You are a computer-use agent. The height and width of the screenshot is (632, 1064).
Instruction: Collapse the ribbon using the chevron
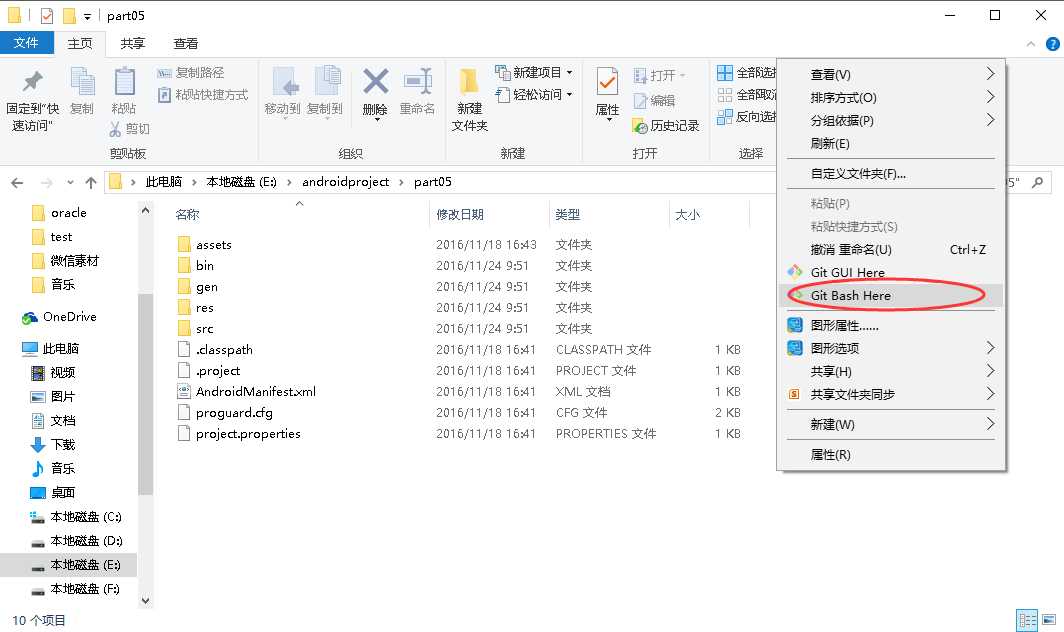point(1031,44)
